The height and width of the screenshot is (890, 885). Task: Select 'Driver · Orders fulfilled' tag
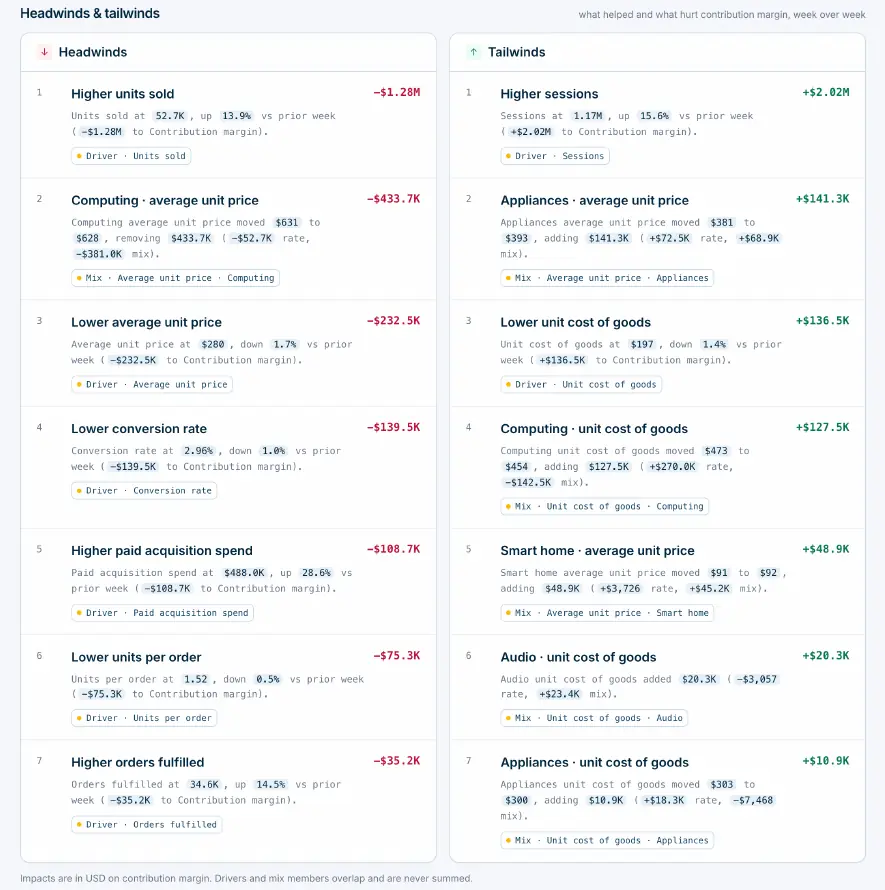coord(146,825)
